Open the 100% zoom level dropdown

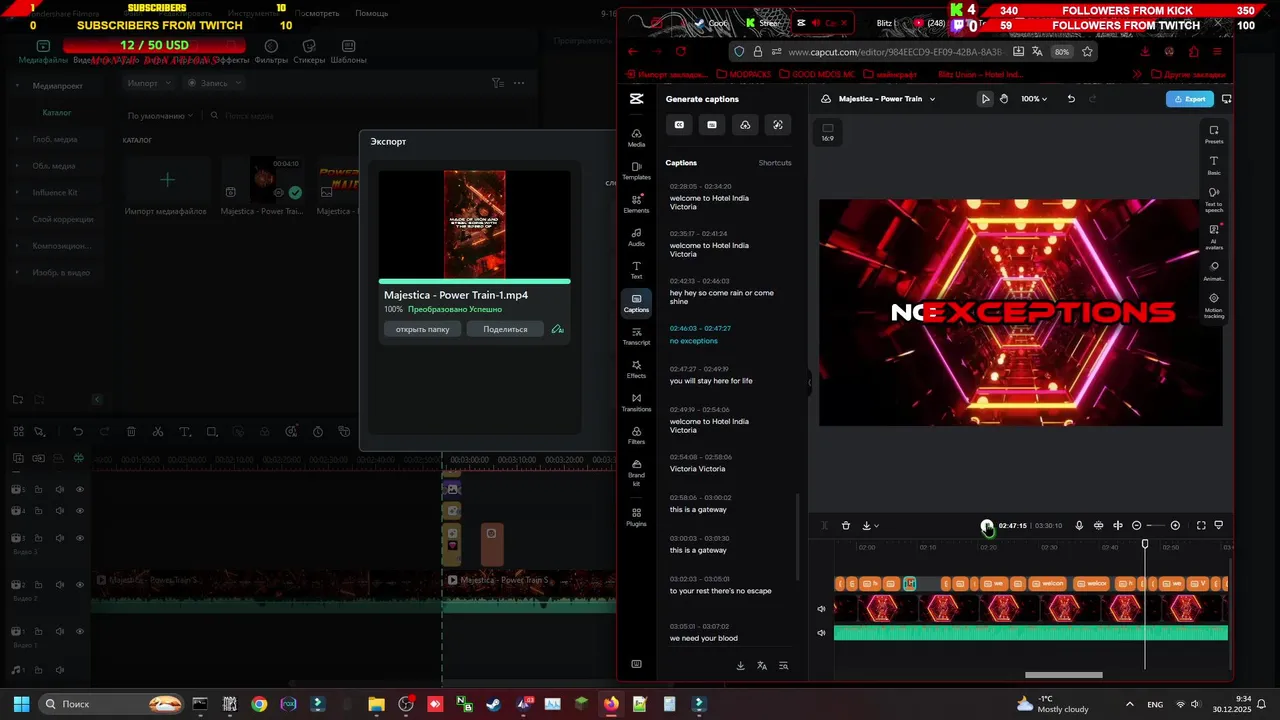point(1033,99)
